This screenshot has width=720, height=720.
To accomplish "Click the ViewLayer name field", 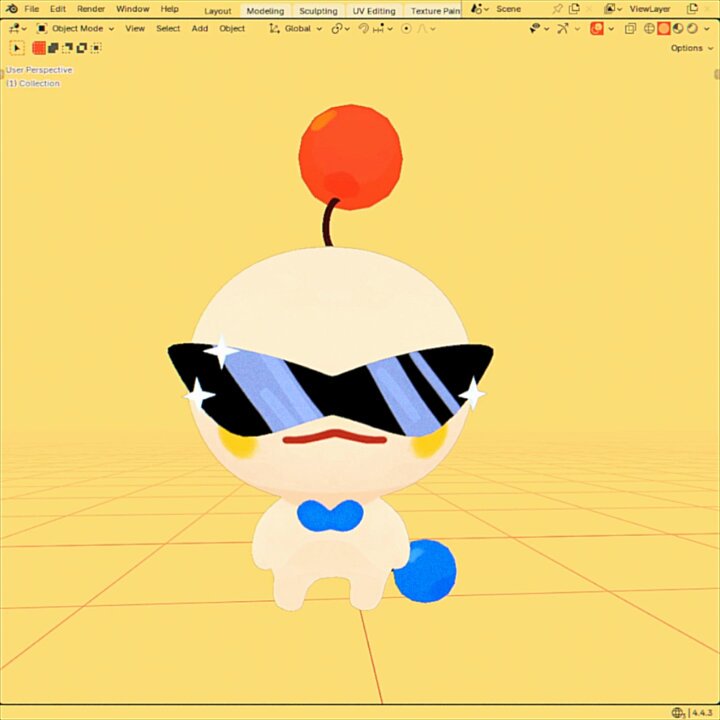I will [652, 9].
